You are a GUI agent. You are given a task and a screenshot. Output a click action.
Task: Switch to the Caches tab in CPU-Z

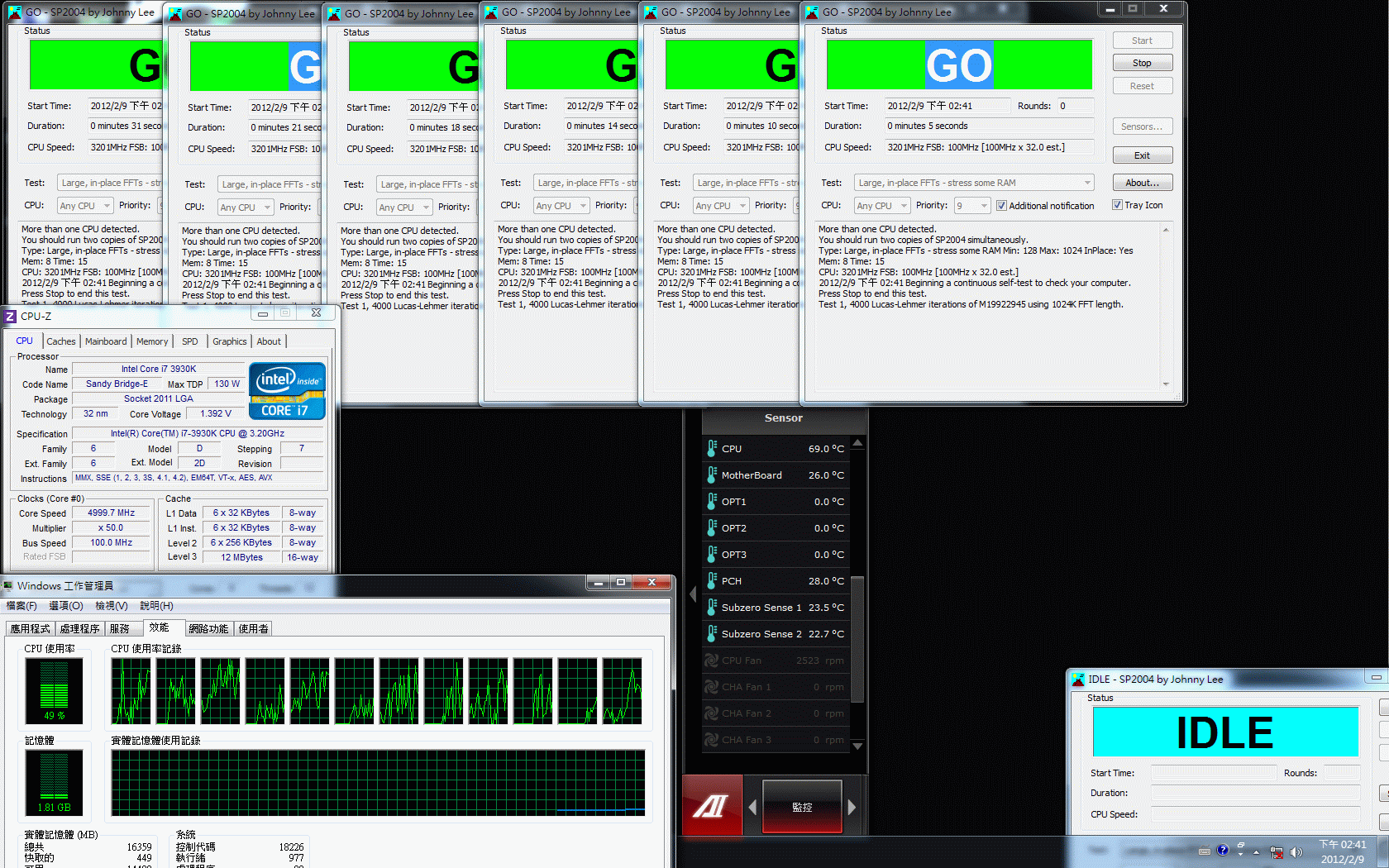click(x=61, y=341)
